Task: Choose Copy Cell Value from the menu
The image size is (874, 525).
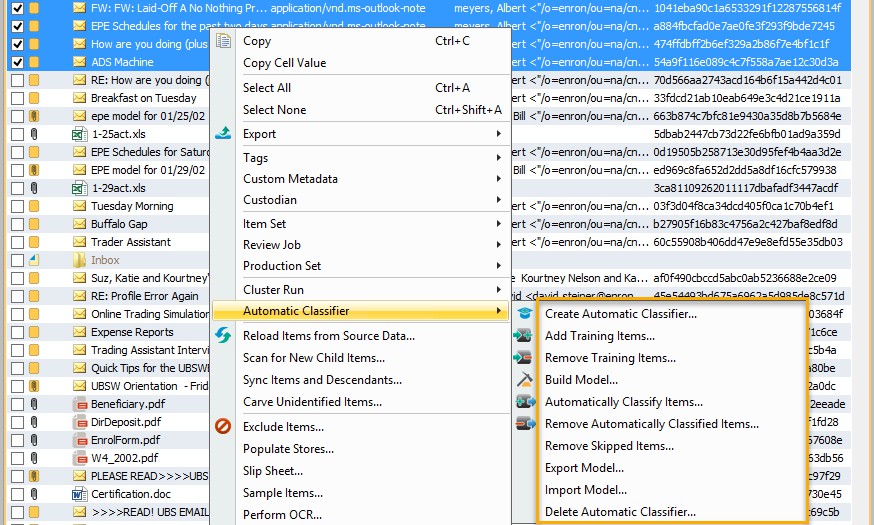Action: point(284,63)
